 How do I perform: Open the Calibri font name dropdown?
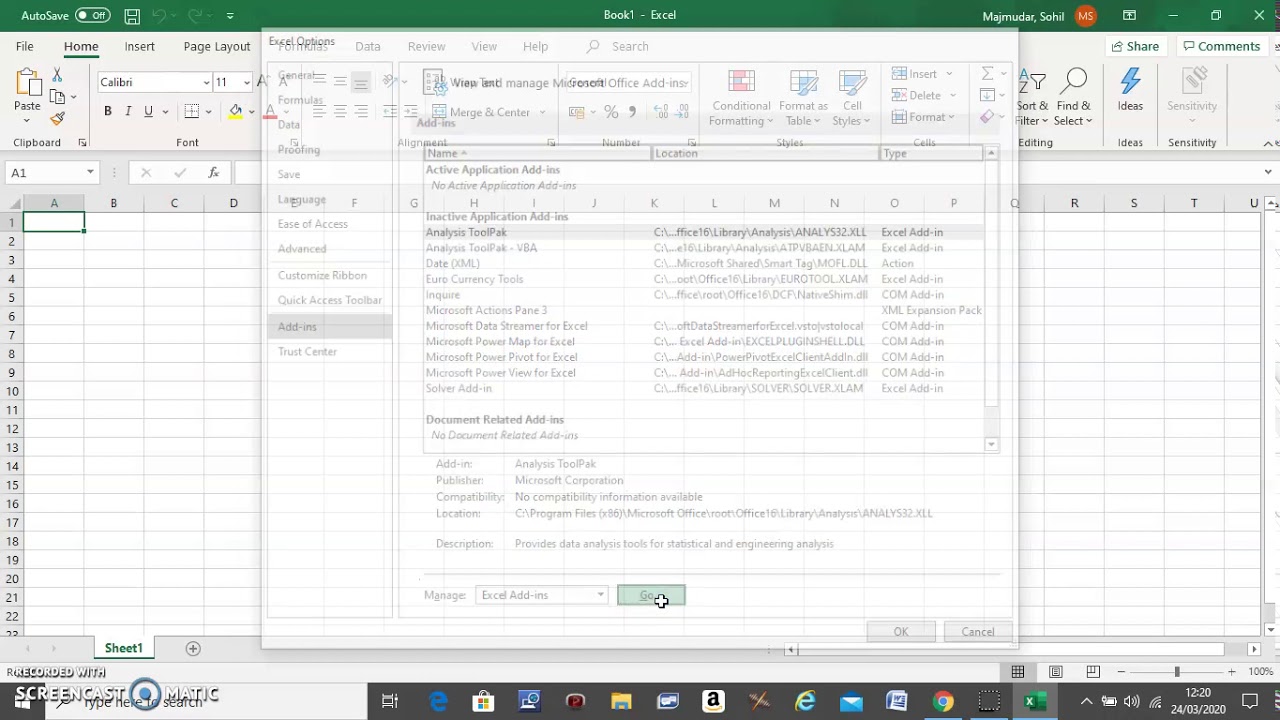pos(207,83)
